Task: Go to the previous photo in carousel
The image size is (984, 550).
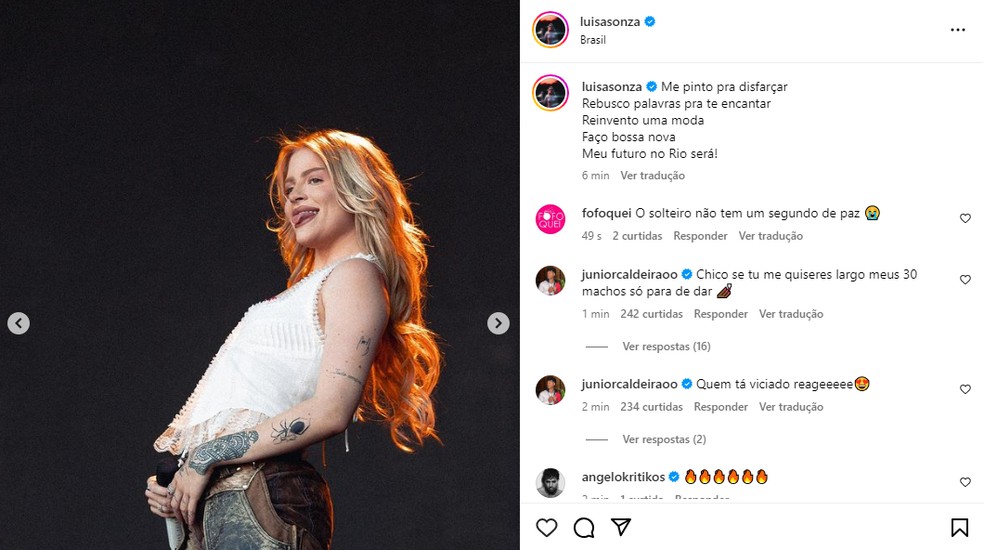Action: point(19,323)
